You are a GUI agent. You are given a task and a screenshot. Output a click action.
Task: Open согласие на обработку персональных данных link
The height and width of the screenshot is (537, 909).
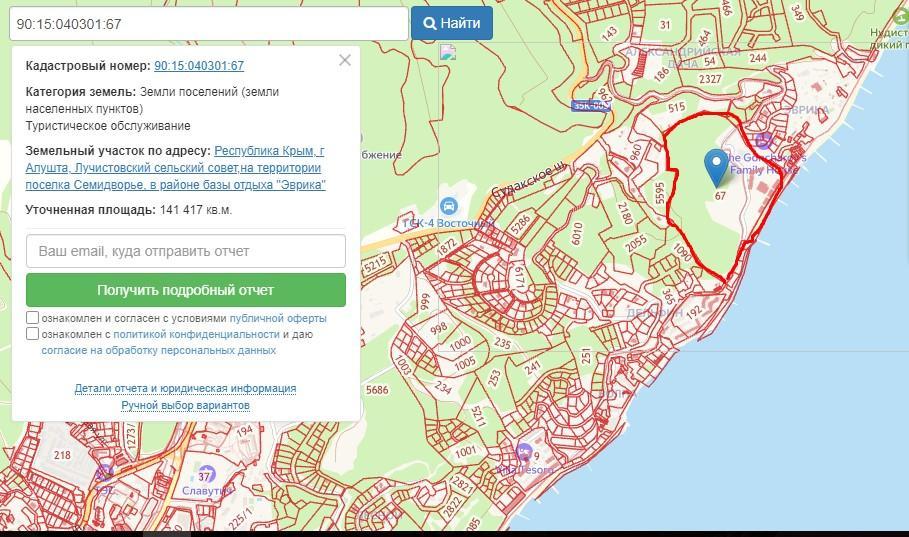coord(159,351)
